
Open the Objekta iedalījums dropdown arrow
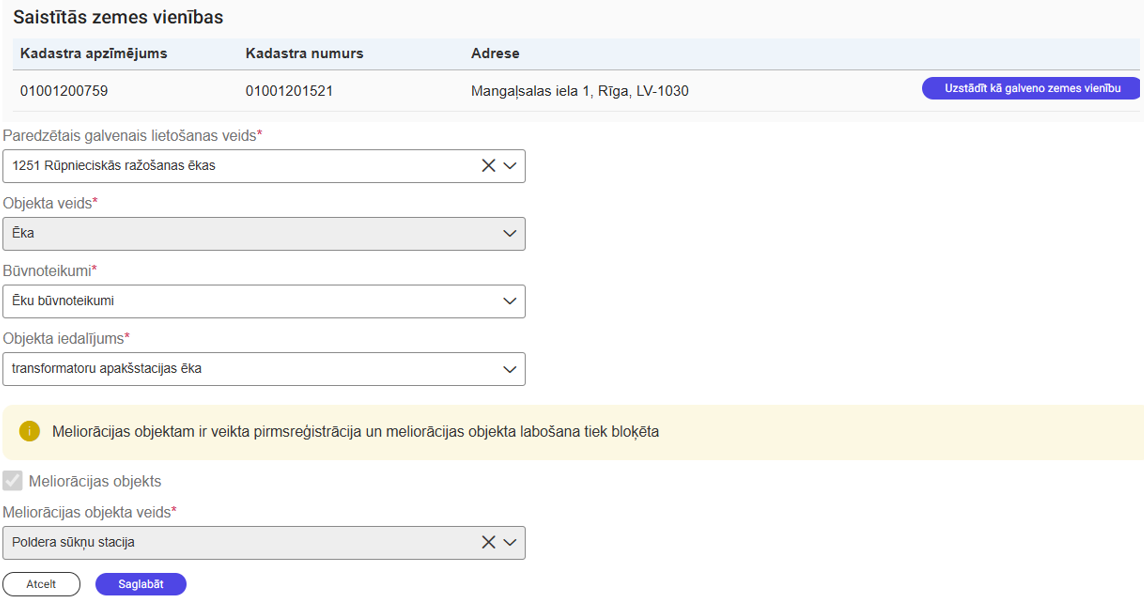pos(510,369)
